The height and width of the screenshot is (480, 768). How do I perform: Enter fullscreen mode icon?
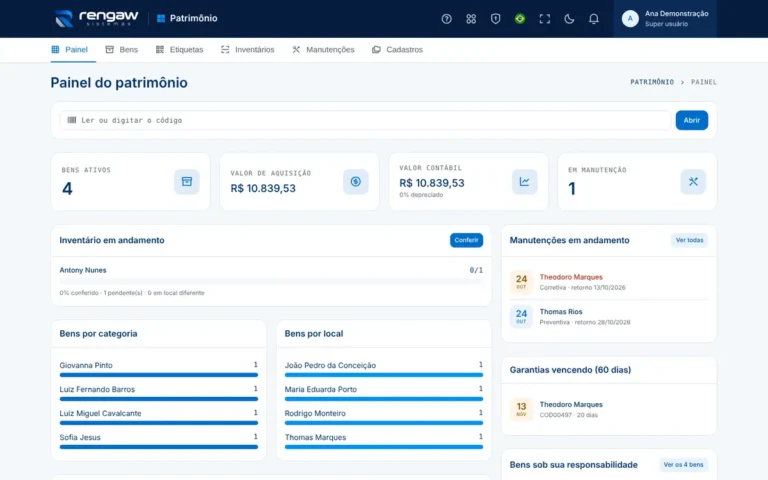(544, 19)
